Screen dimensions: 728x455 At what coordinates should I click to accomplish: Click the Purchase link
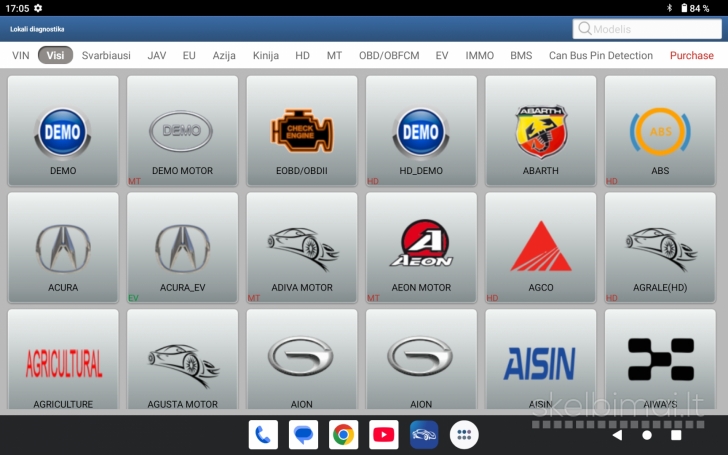coord(692,56)
